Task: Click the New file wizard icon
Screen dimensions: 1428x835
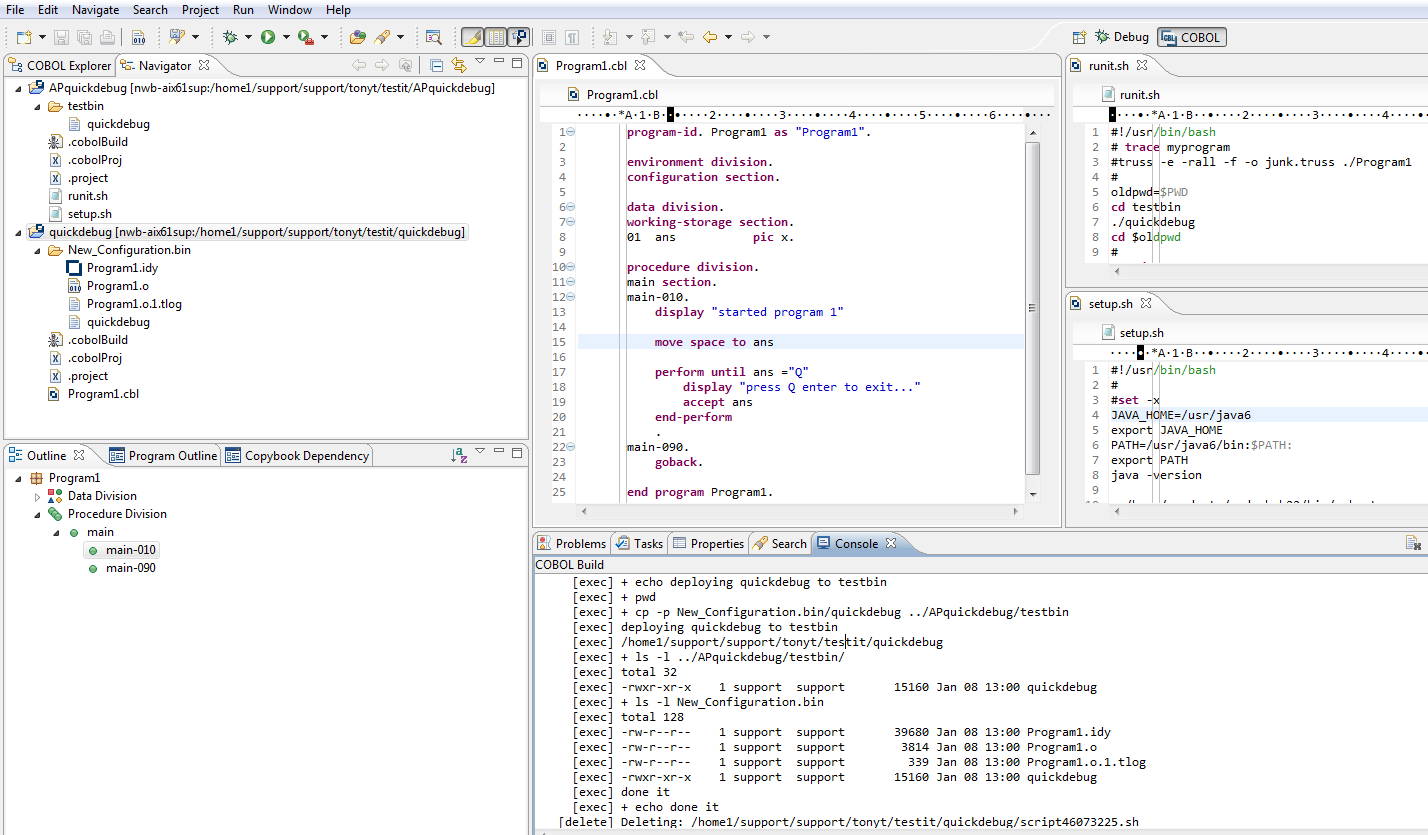Action: tap(23, 37)
